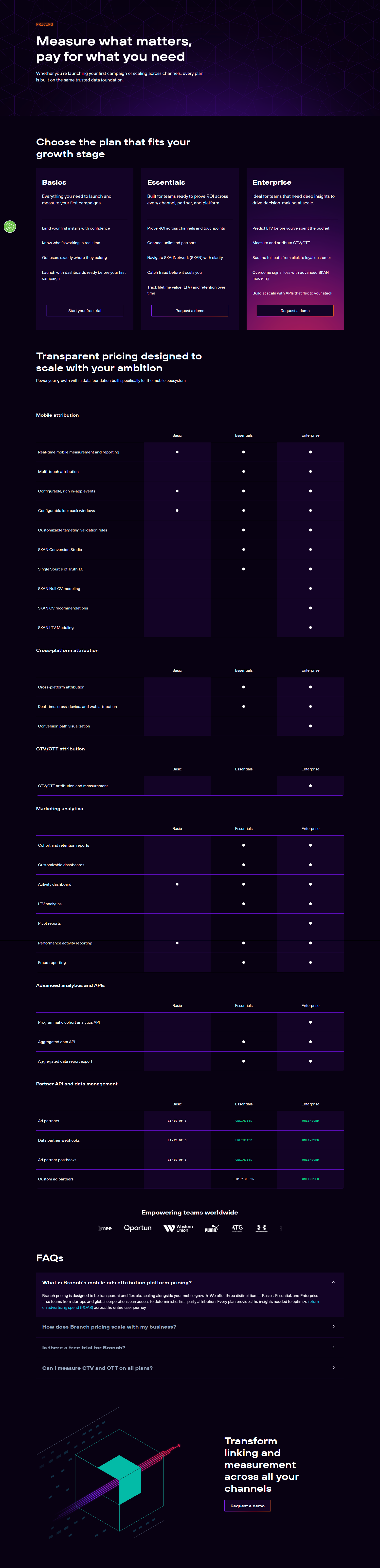380x1568 pixels.
Task: Expand 'Can I measure CTV and OTT on all plans?'
Action: point(190,1368)
